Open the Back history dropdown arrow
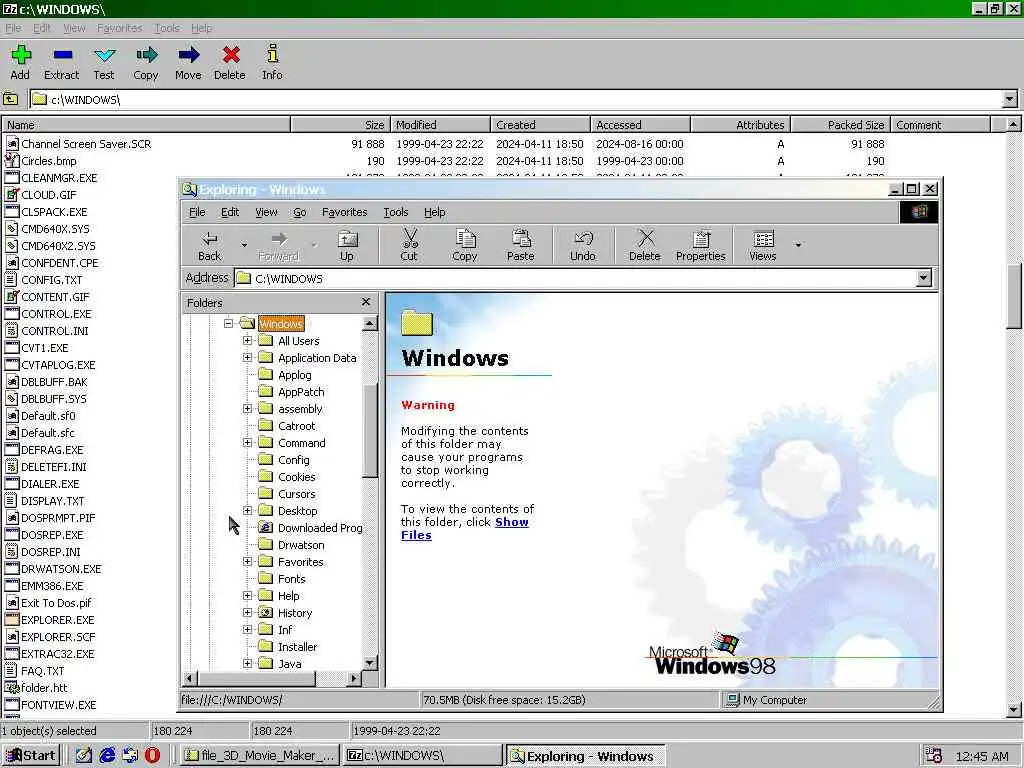1024x768 pixels. click(x=244, y=246)
